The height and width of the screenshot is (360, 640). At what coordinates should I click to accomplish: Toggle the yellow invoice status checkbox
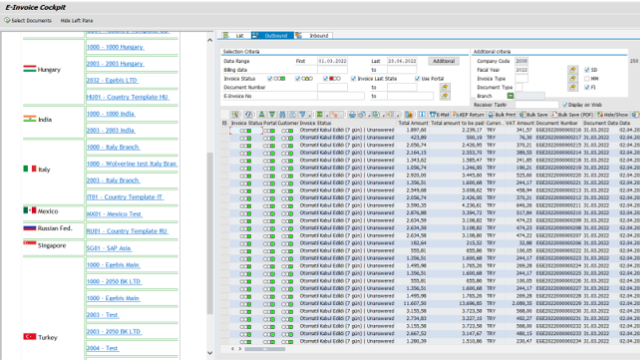click(x=298, y=78)
